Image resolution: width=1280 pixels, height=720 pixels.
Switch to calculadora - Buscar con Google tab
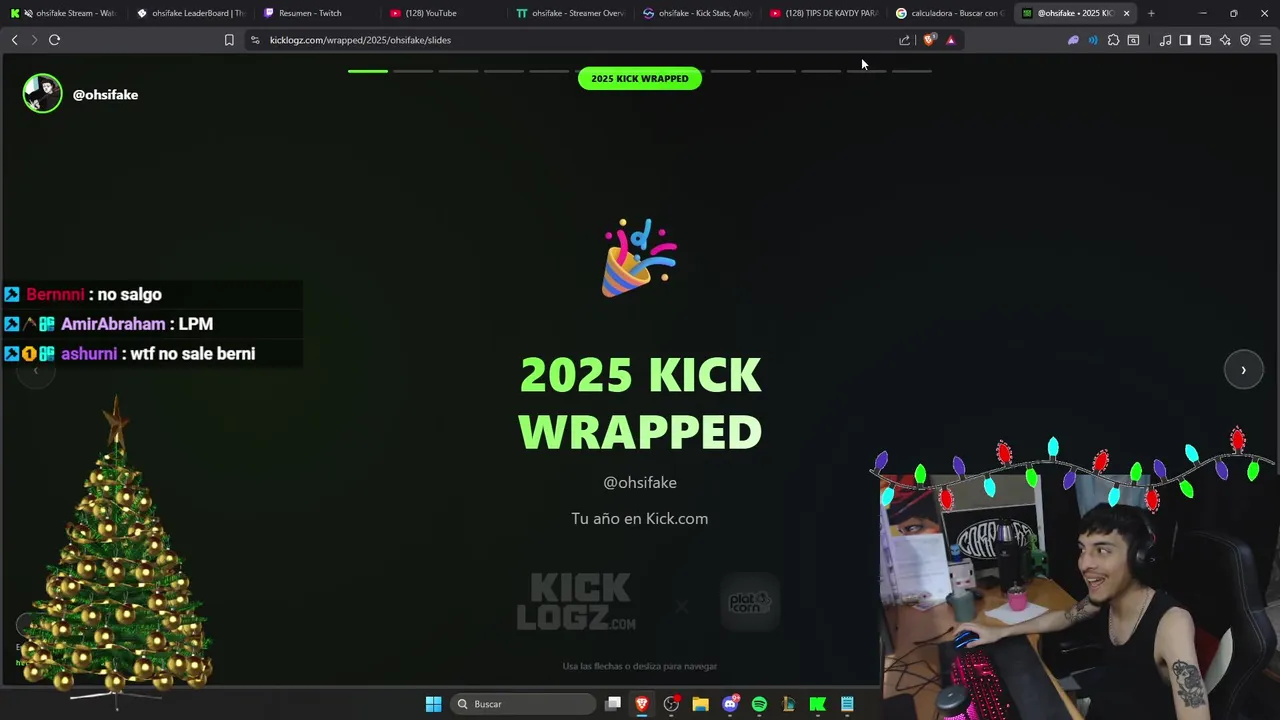coord(950,13)
